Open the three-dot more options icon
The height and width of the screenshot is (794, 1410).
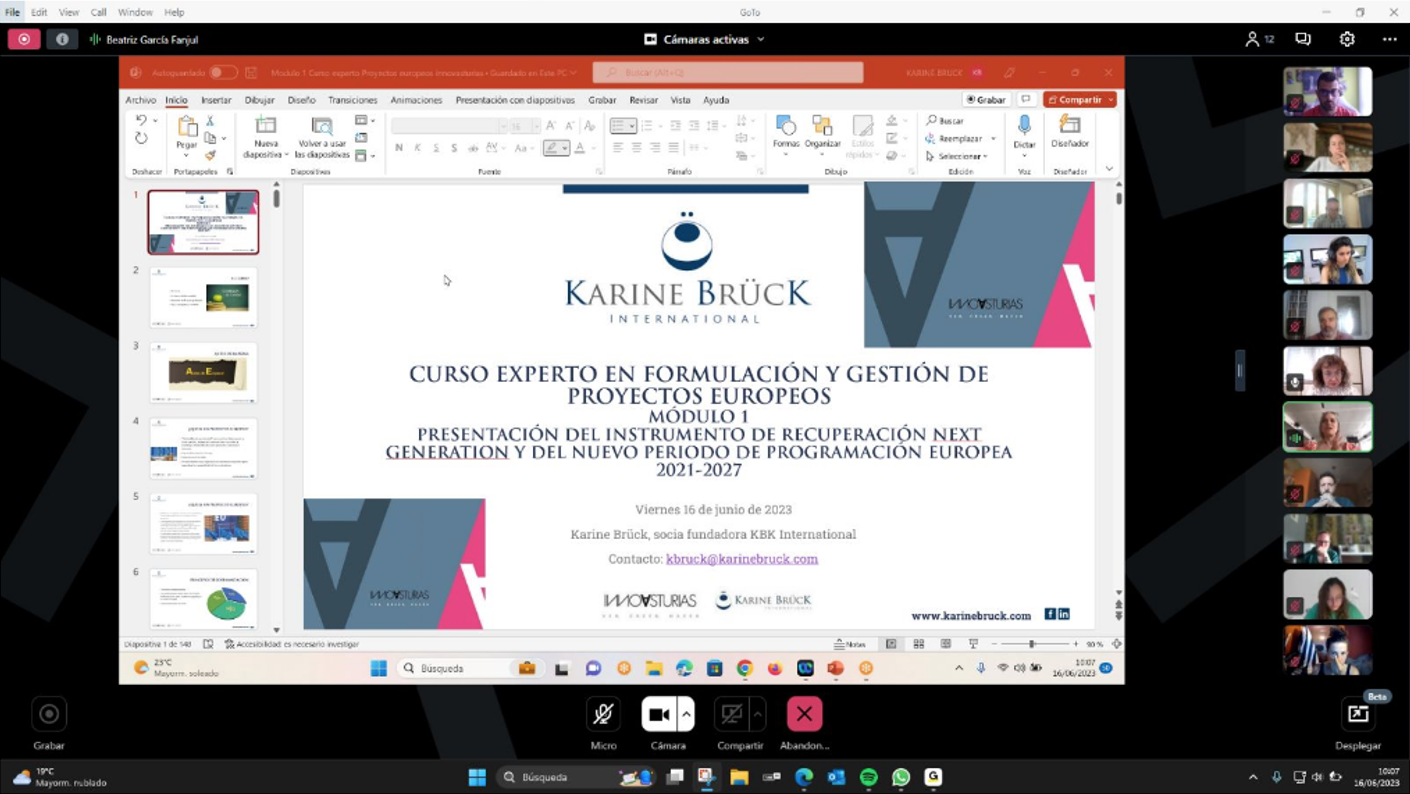coord(1389,39)
